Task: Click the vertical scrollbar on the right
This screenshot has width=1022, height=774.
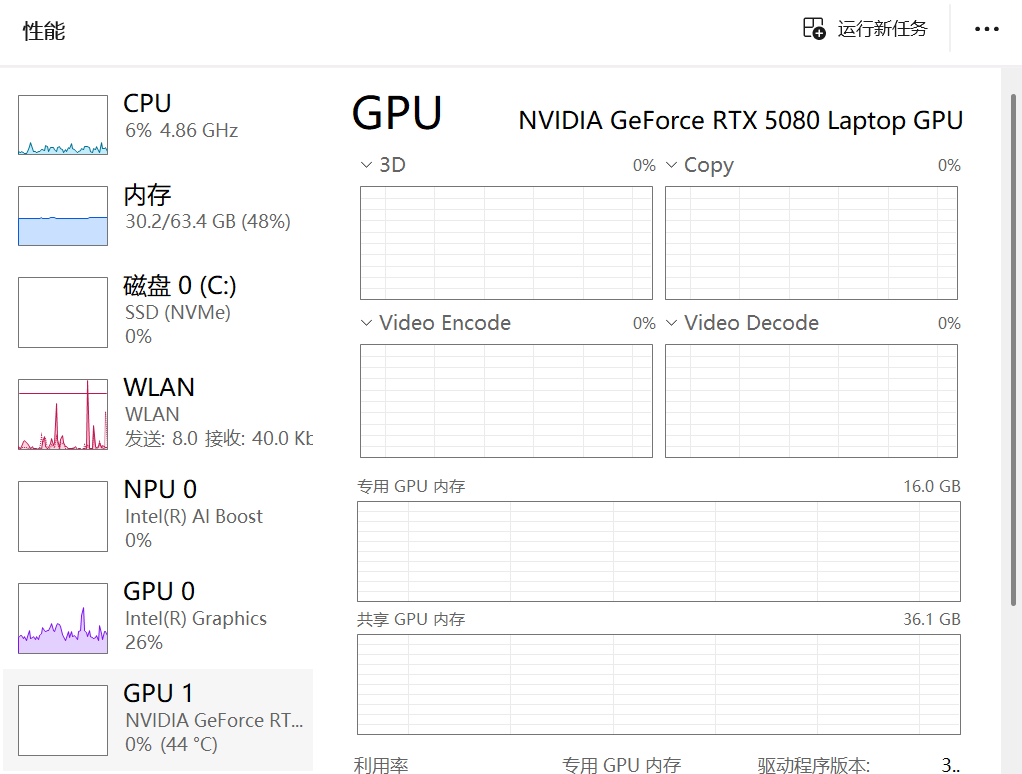Action: (x=1014, y=351)
